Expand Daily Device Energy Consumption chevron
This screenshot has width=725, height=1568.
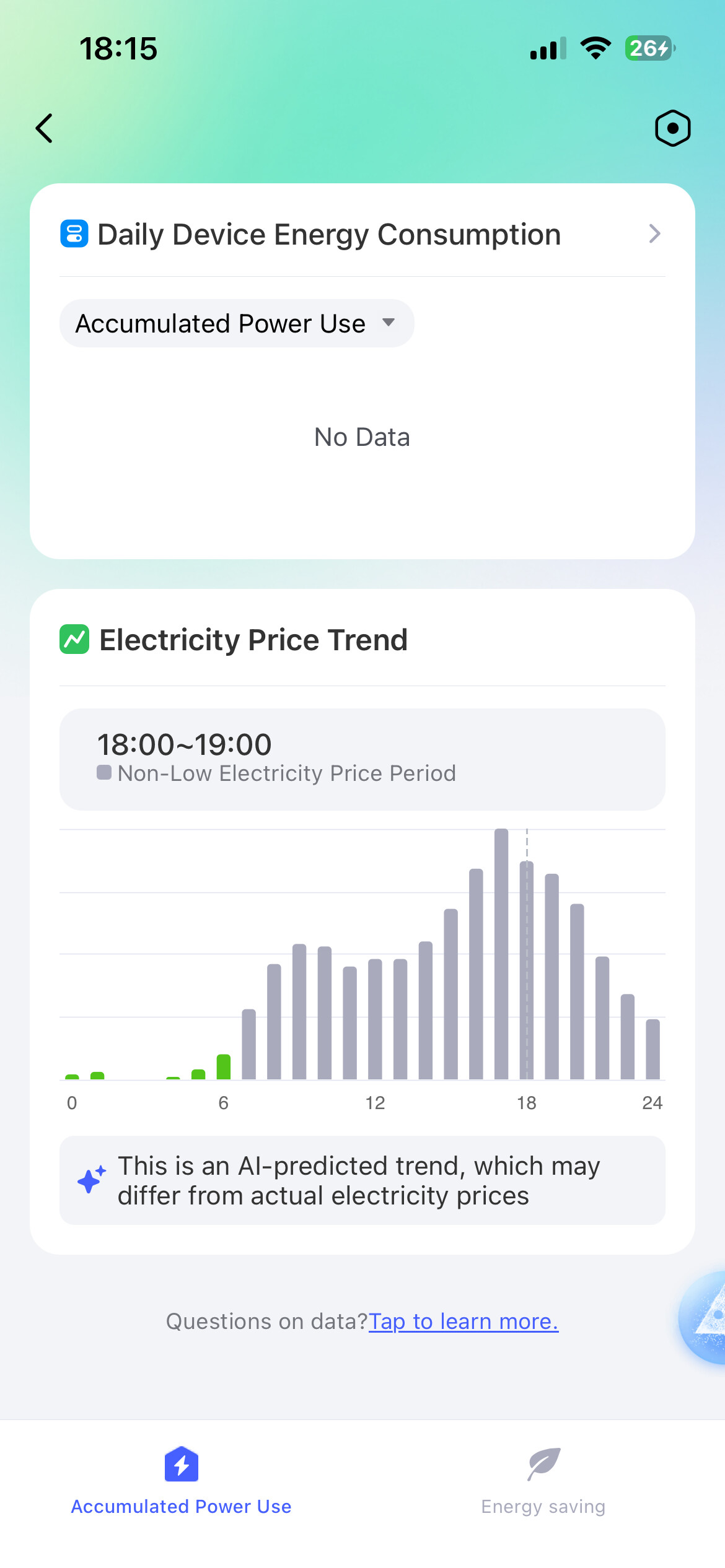(654, 234)
